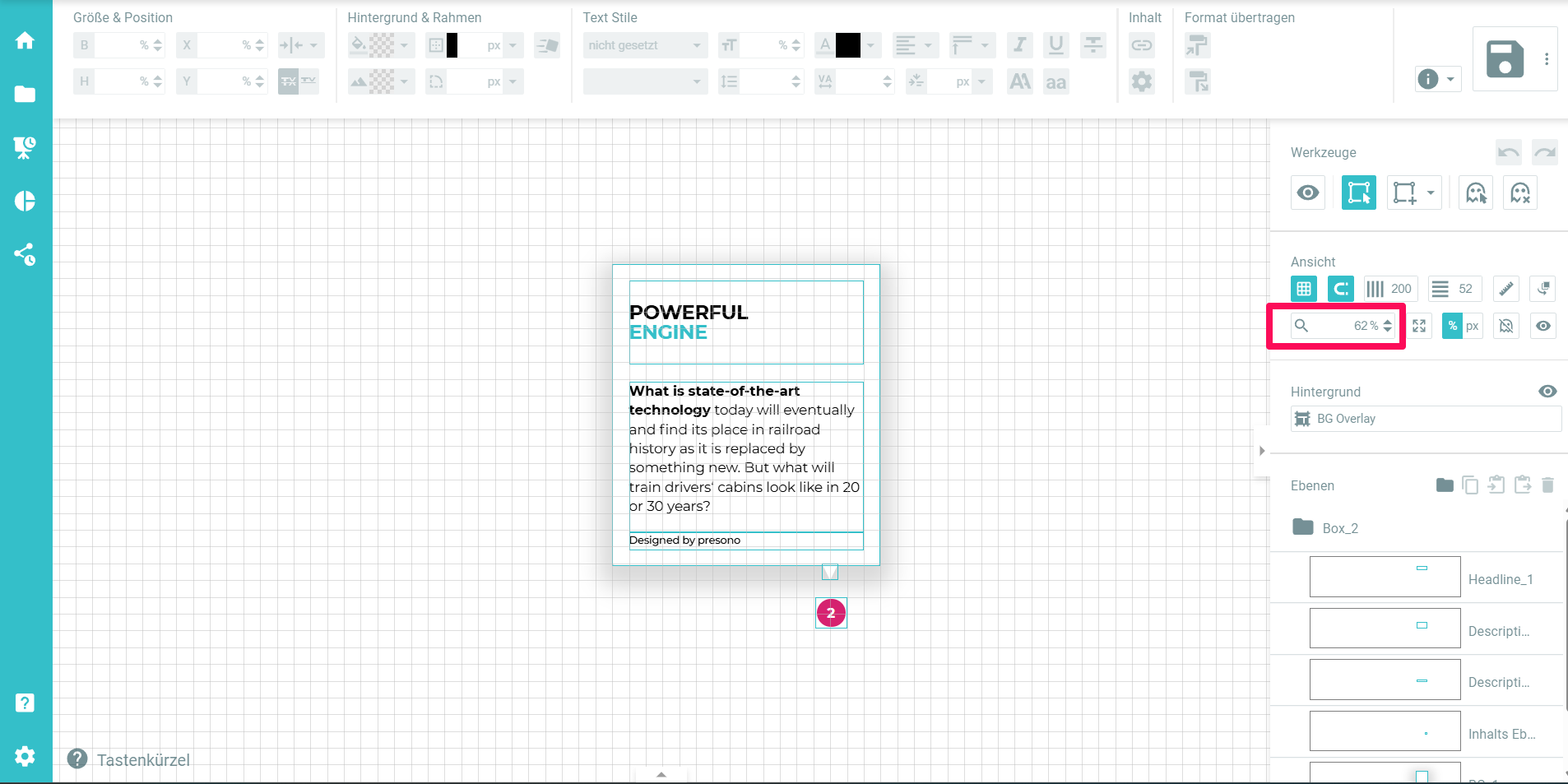The width and height of the screenshot is (1568, 784).
Task: Toggle Hintergrund visibility eye icon
Action: coord(1547,392)
